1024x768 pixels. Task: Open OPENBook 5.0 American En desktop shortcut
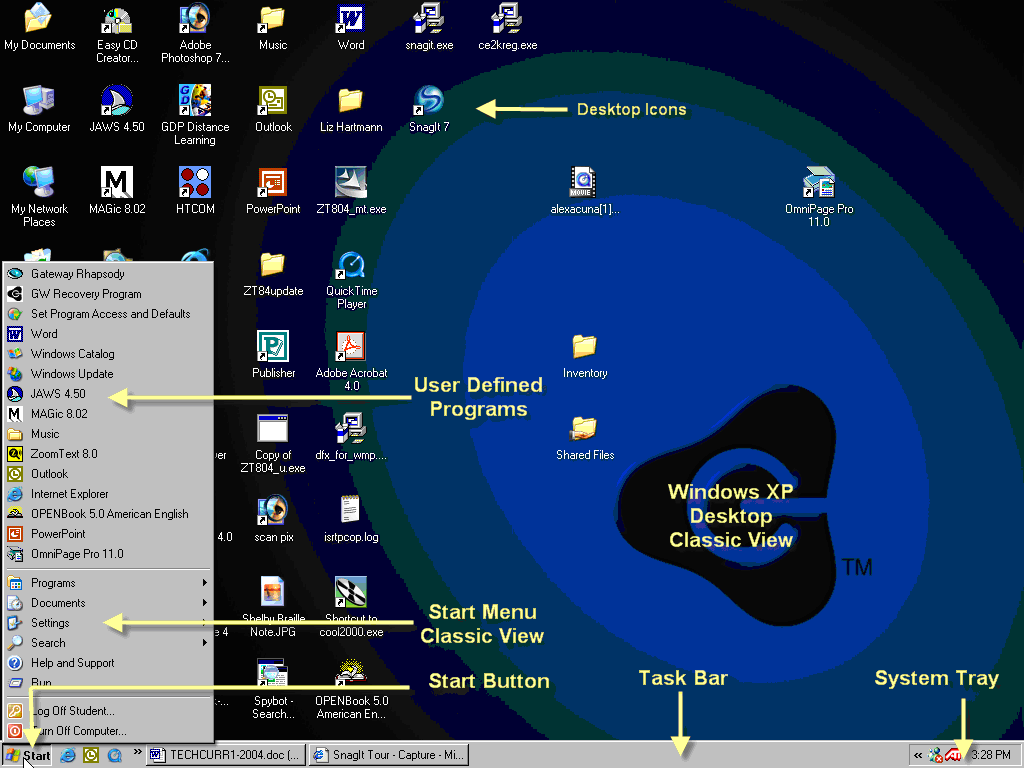pyautogui.click(x=351, y=690)
